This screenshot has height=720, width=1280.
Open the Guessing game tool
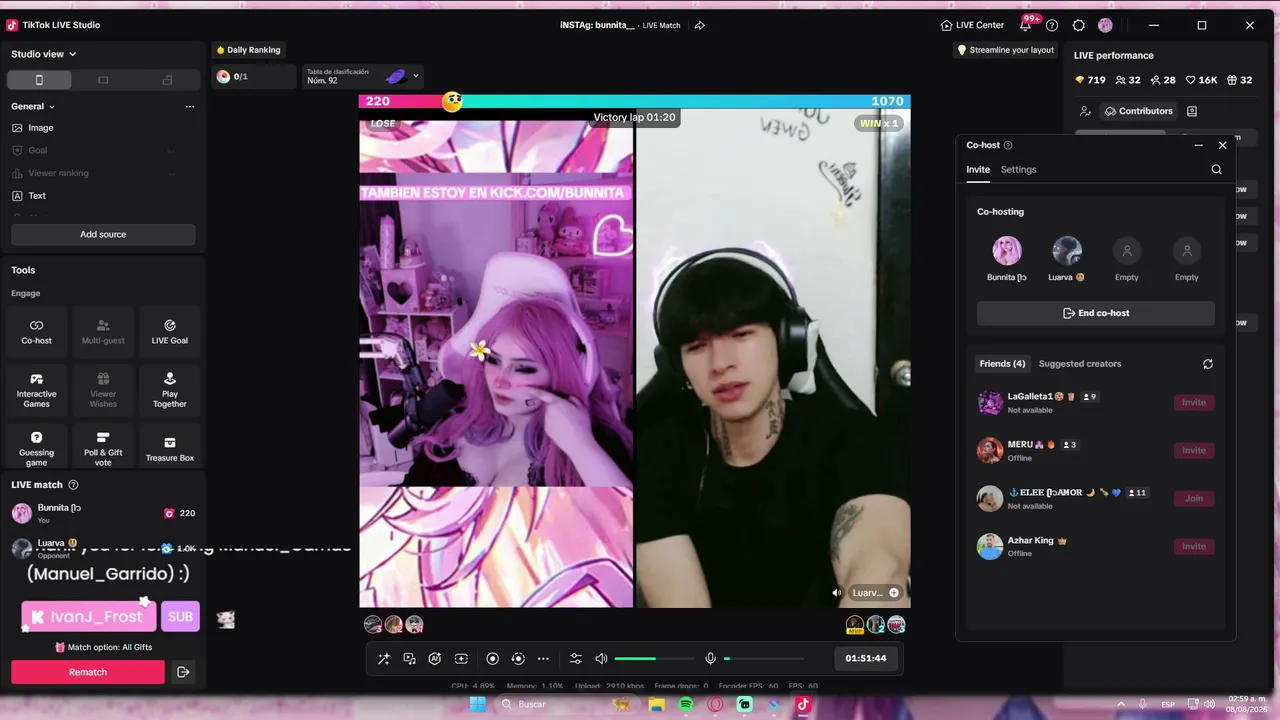click(x=37, y=445)
